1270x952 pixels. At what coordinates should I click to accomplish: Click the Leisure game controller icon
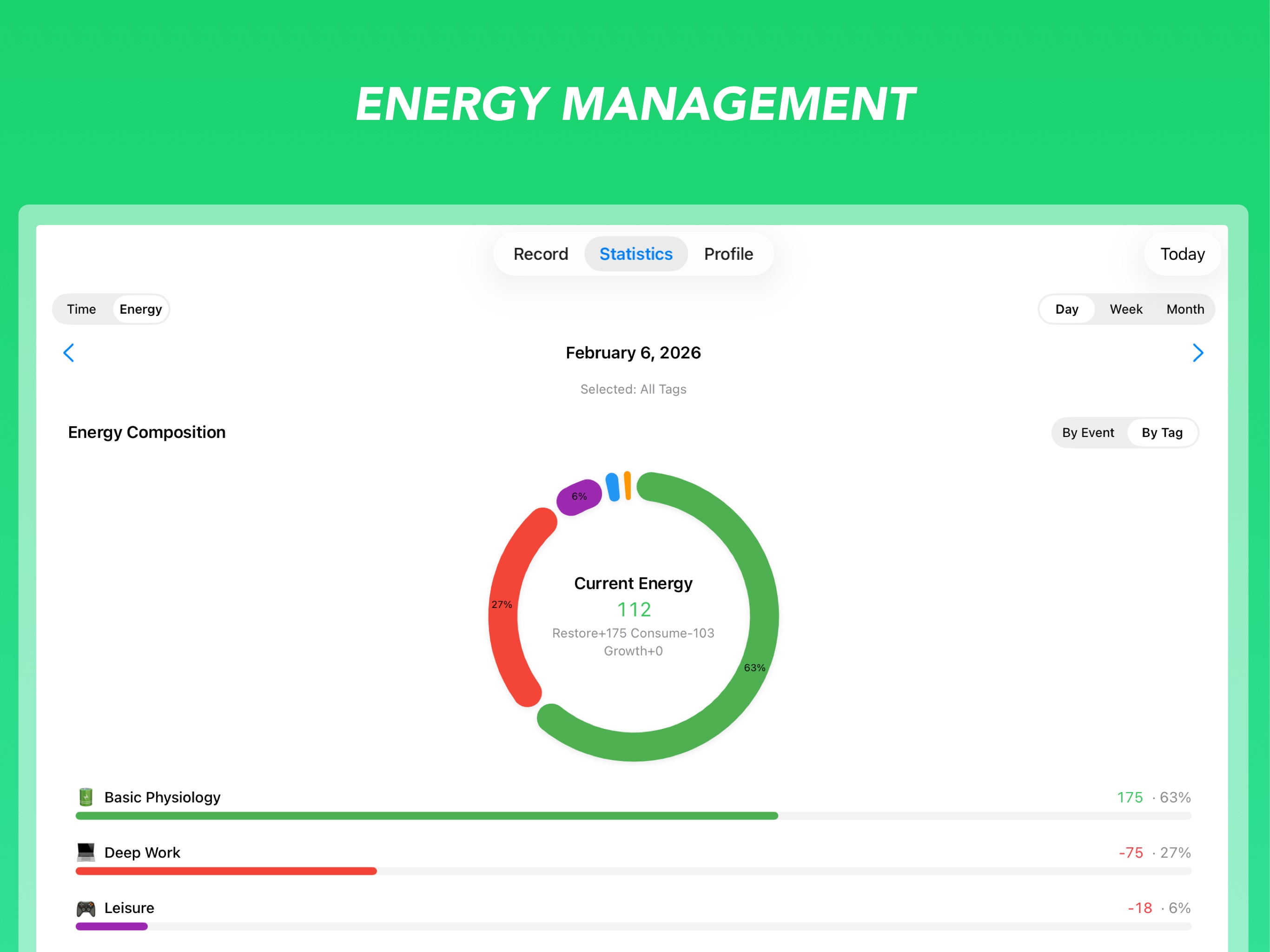[86, 908]
